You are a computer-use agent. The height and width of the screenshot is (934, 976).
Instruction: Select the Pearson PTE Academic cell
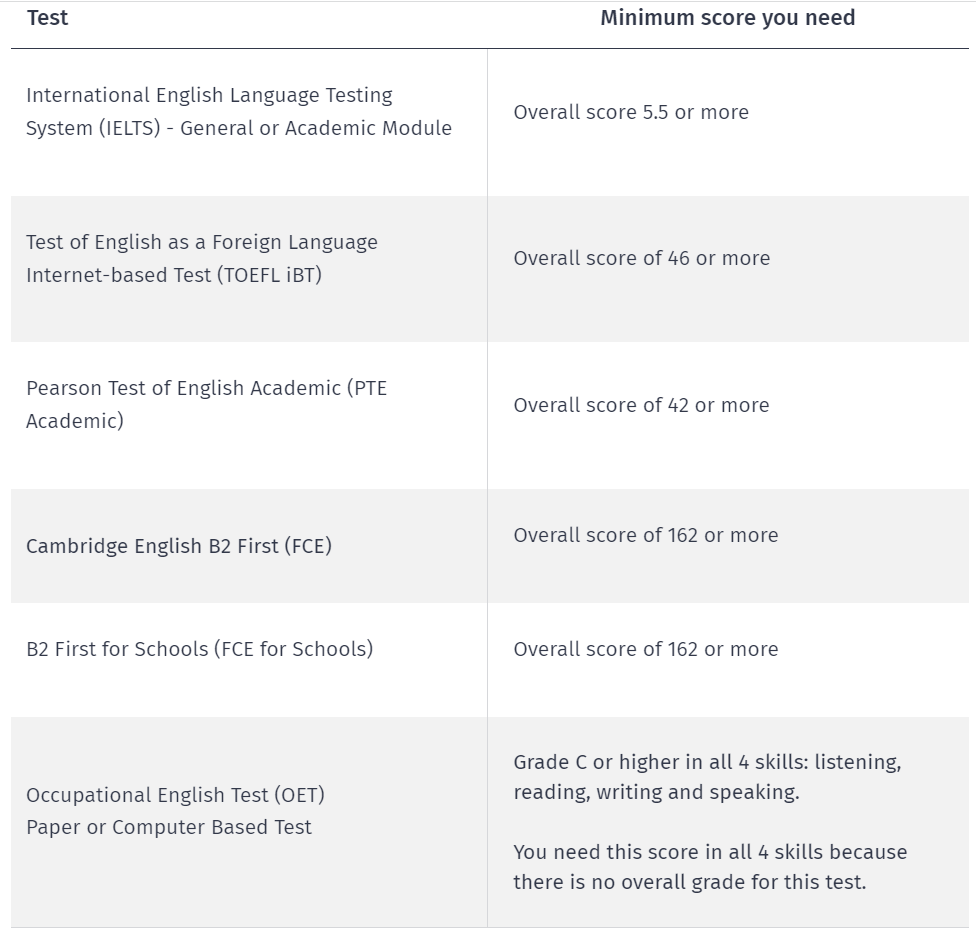(249, 415)
